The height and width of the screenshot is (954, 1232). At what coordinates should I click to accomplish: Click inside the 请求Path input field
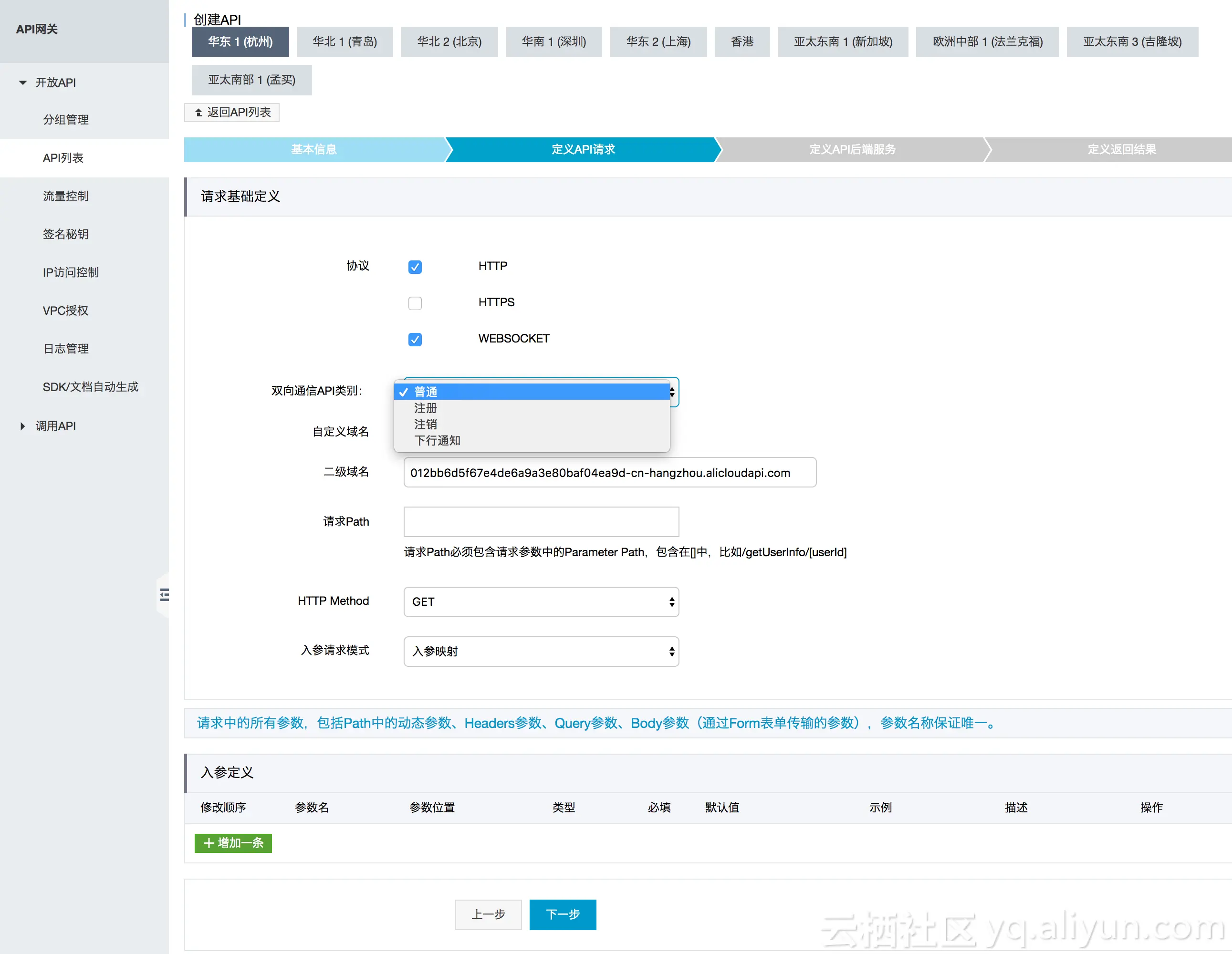click(x=541, y=521)
